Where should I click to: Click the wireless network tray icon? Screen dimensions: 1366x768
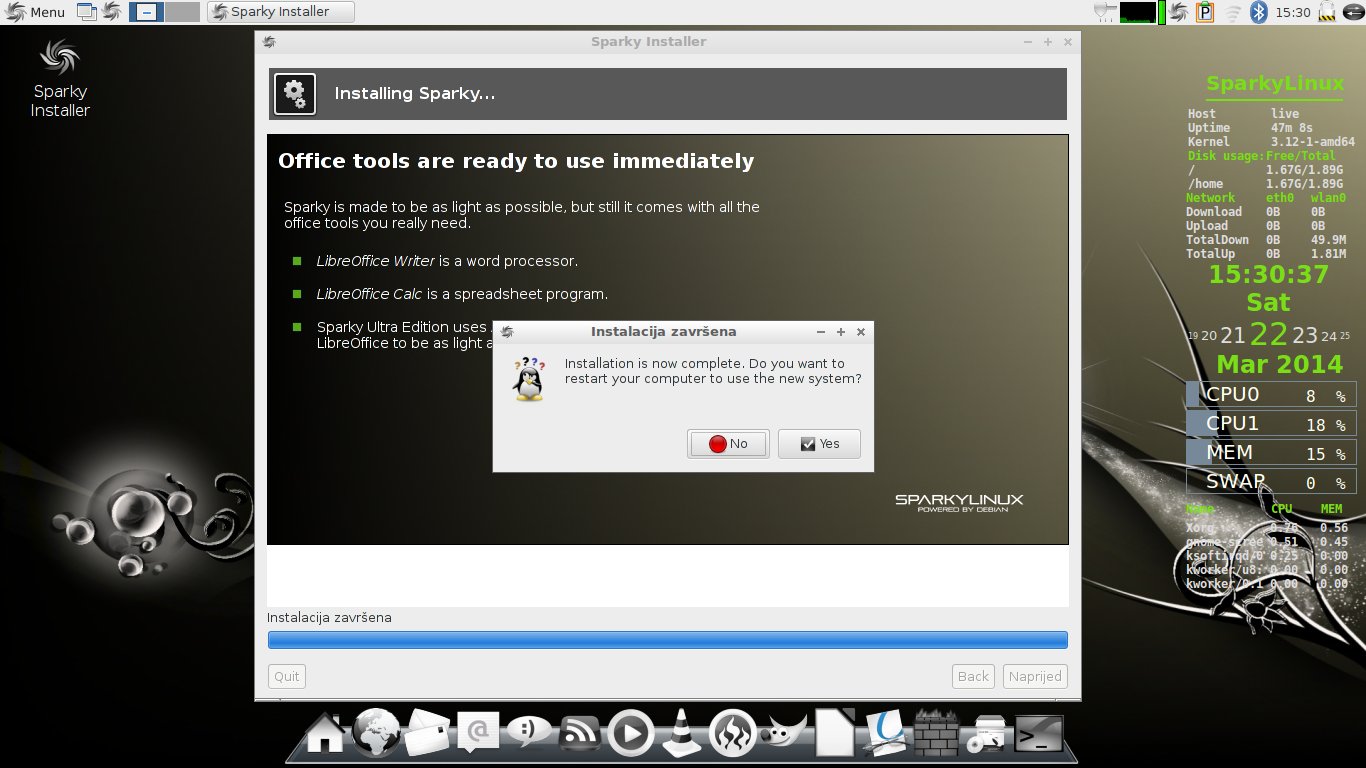click(x=1234, y=12)
